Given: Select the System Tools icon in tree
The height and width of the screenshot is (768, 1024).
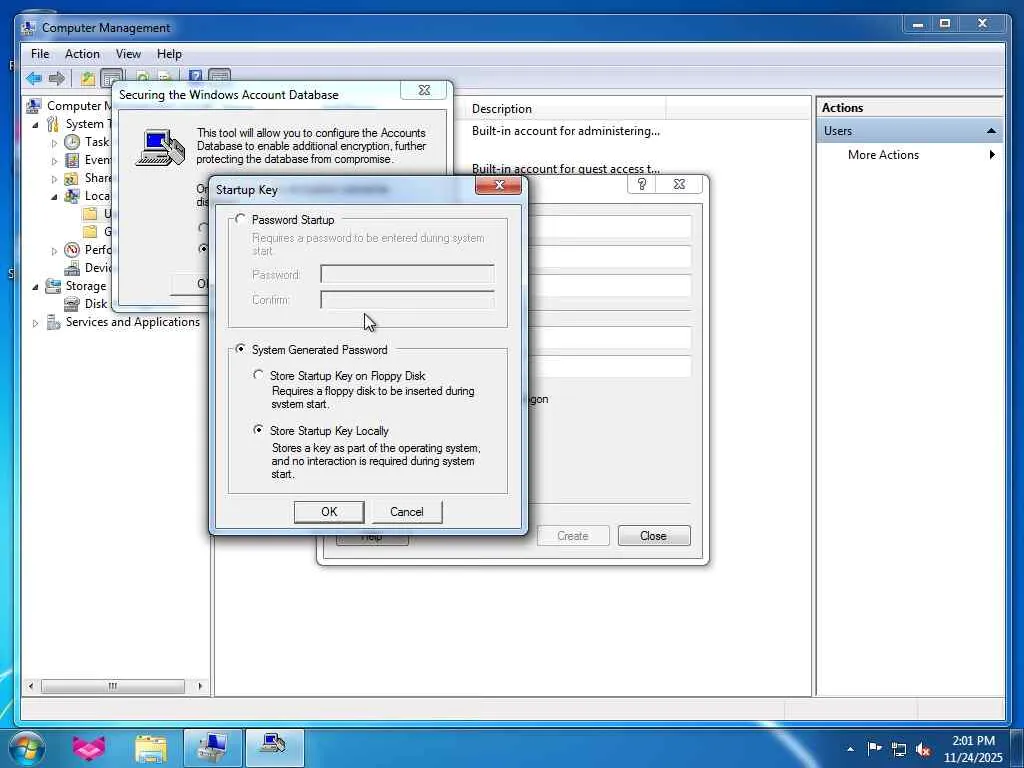Looking at the screenshot, I should tap(53, 123).
